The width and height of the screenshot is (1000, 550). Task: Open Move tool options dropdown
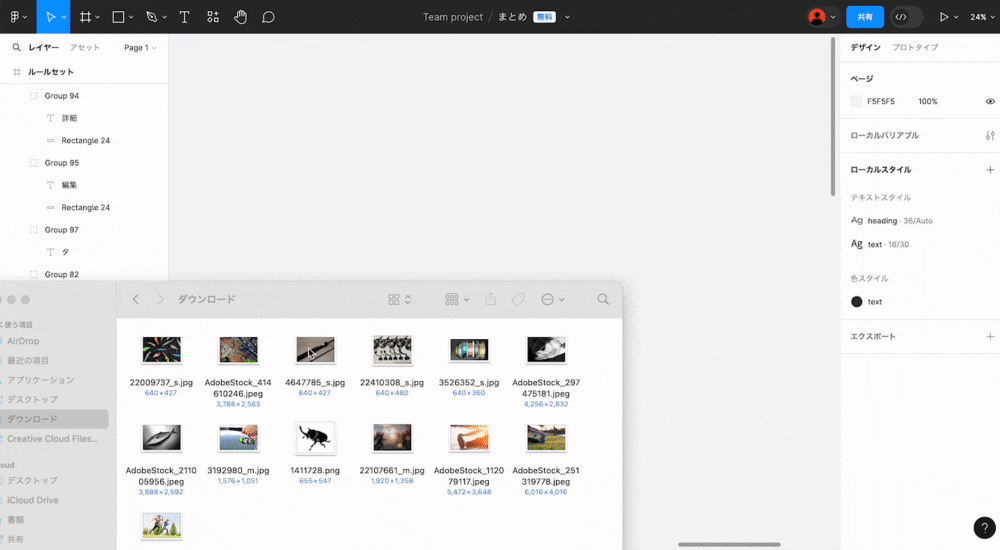coord(64,17)
